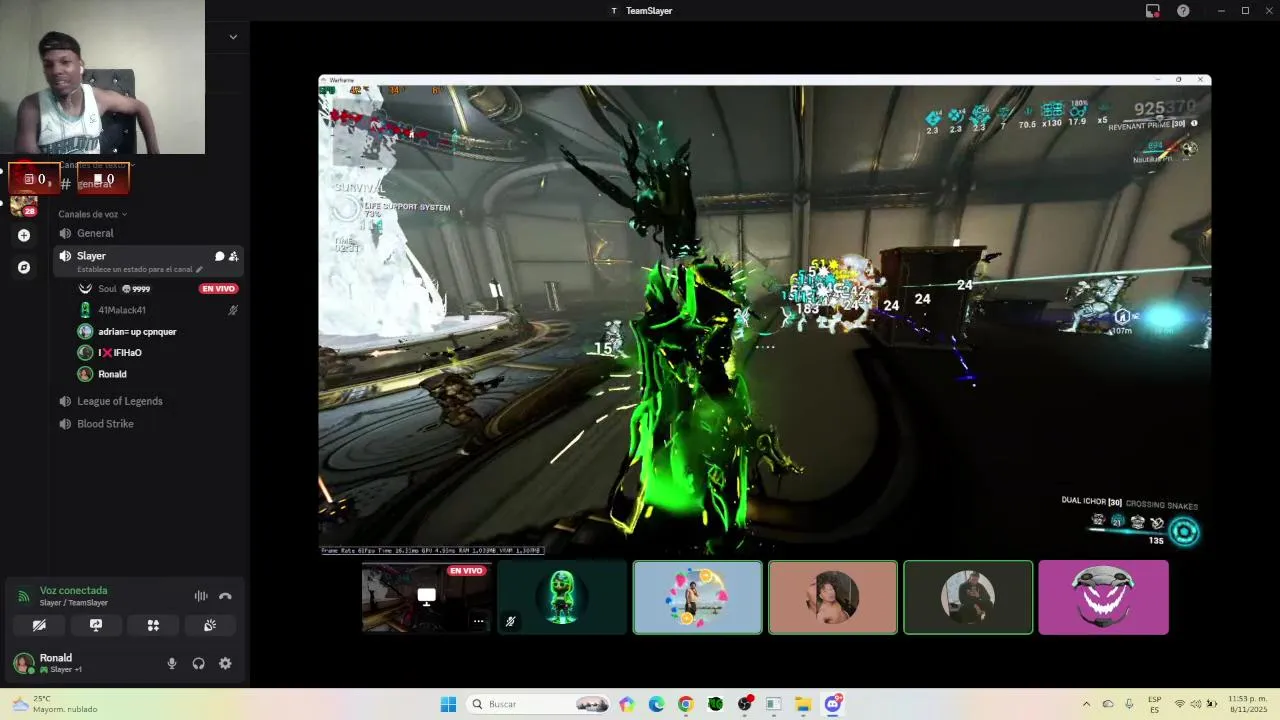Screen dimensions: 1280x720
Task: Open OBS Studio from taskbar
Action: click(744, 704)
